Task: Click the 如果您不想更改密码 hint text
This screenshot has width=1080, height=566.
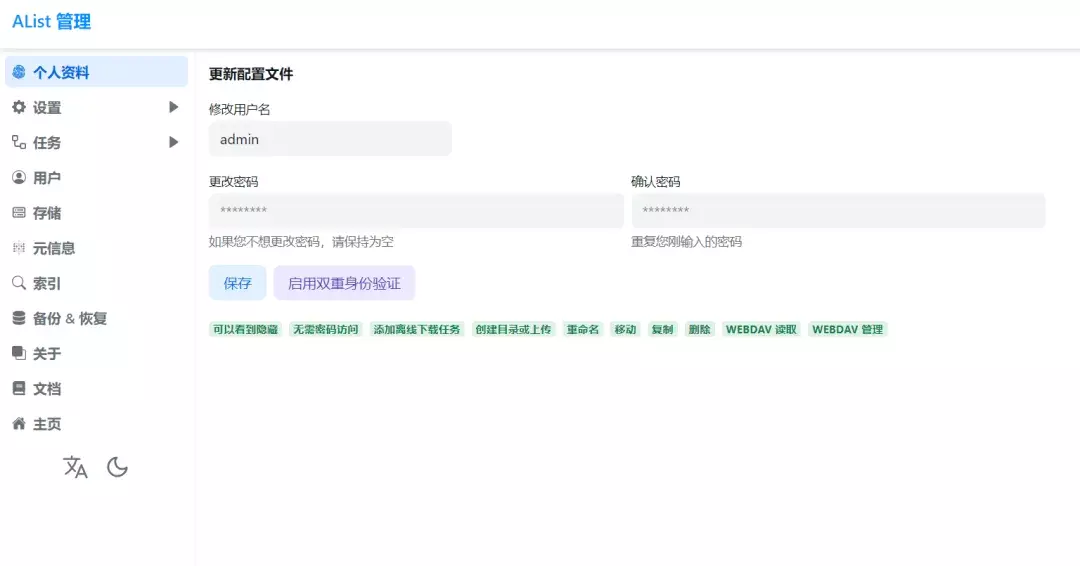Action: pos(301,242)
